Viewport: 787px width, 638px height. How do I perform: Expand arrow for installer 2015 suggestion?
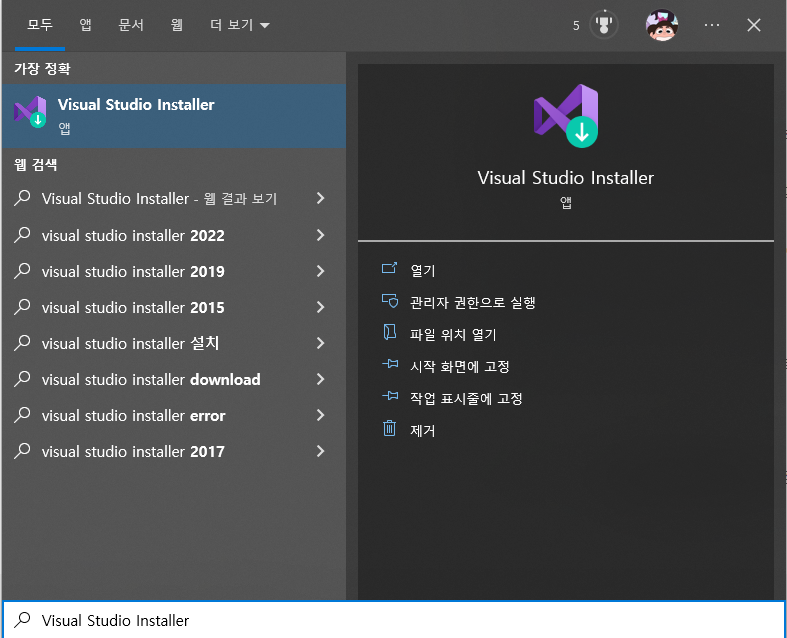[320, 307]
